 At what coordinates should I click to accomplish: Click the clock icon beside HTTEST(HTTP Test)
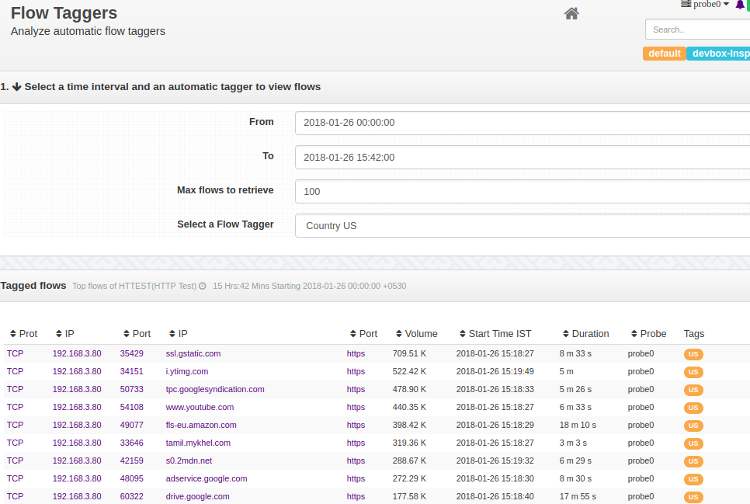[x=202, y=286]
